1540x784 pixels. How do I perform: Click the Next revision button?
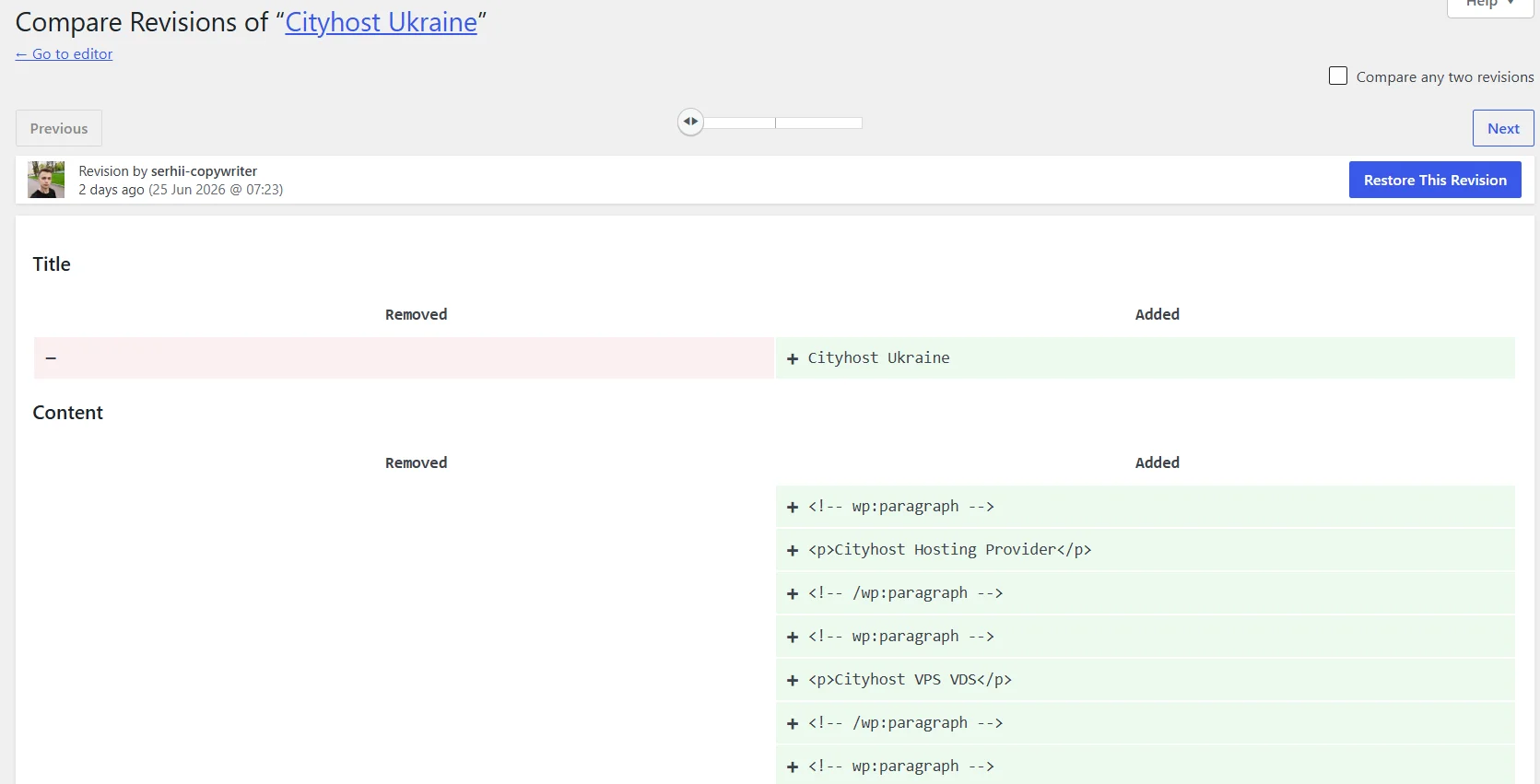(x=1503, y=128)
